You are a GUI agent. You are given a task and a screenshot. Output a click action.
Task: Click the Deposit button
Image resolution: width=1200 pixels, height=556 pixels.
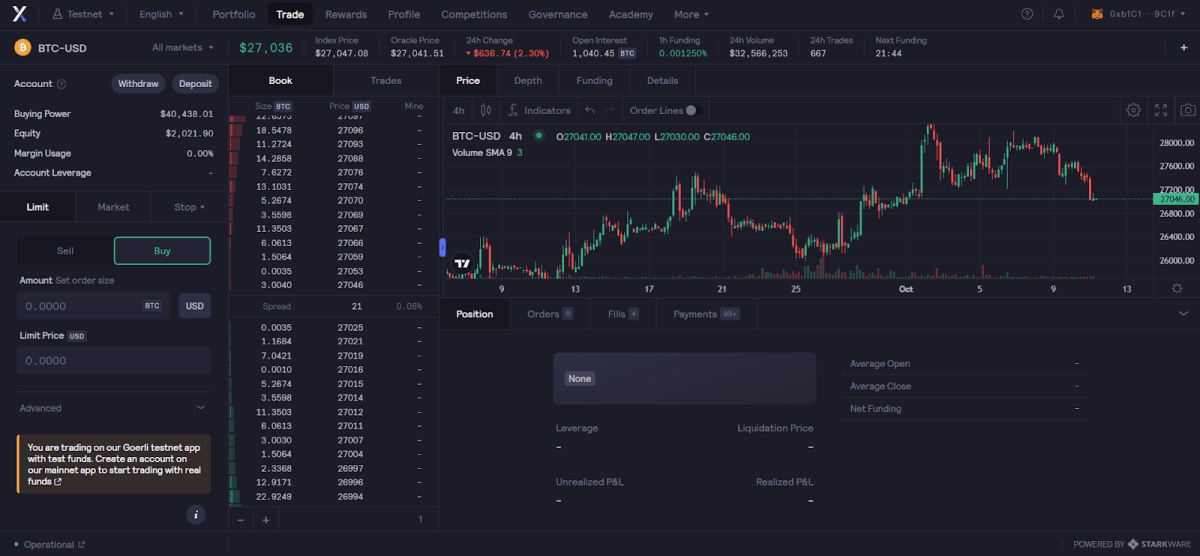(x=195, y=84)
